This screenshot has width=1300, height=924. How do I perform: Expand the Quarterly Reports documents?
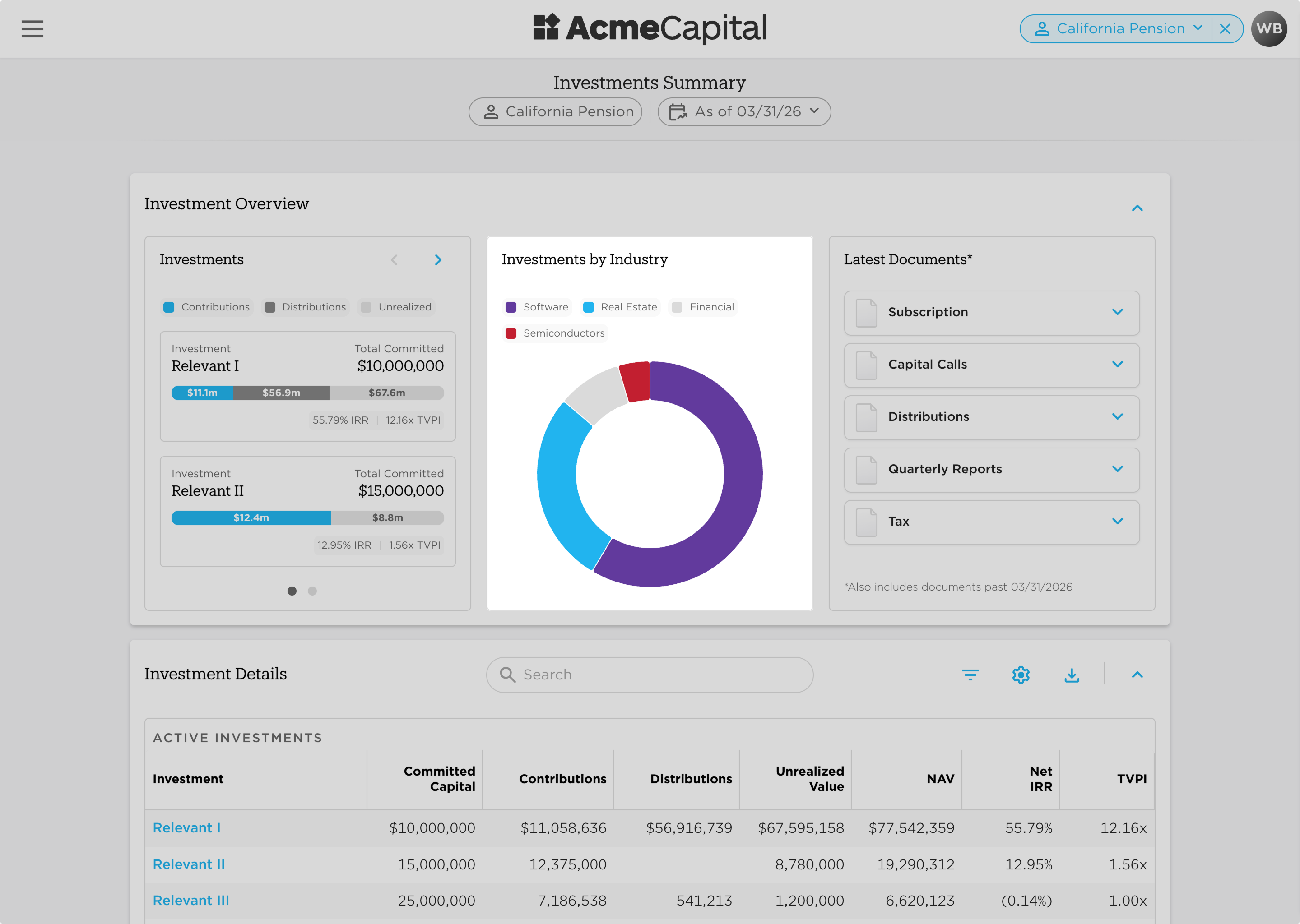[992, 469]
